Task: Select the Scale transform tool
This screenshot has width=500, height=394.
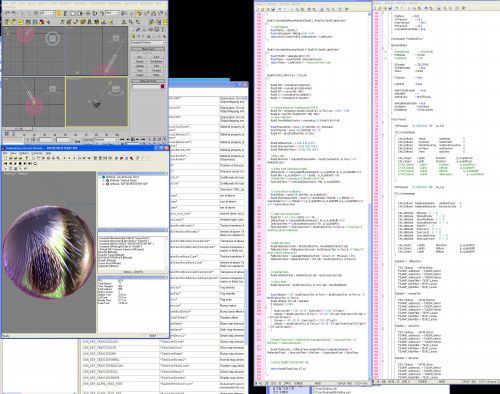Action: (102, 13)
